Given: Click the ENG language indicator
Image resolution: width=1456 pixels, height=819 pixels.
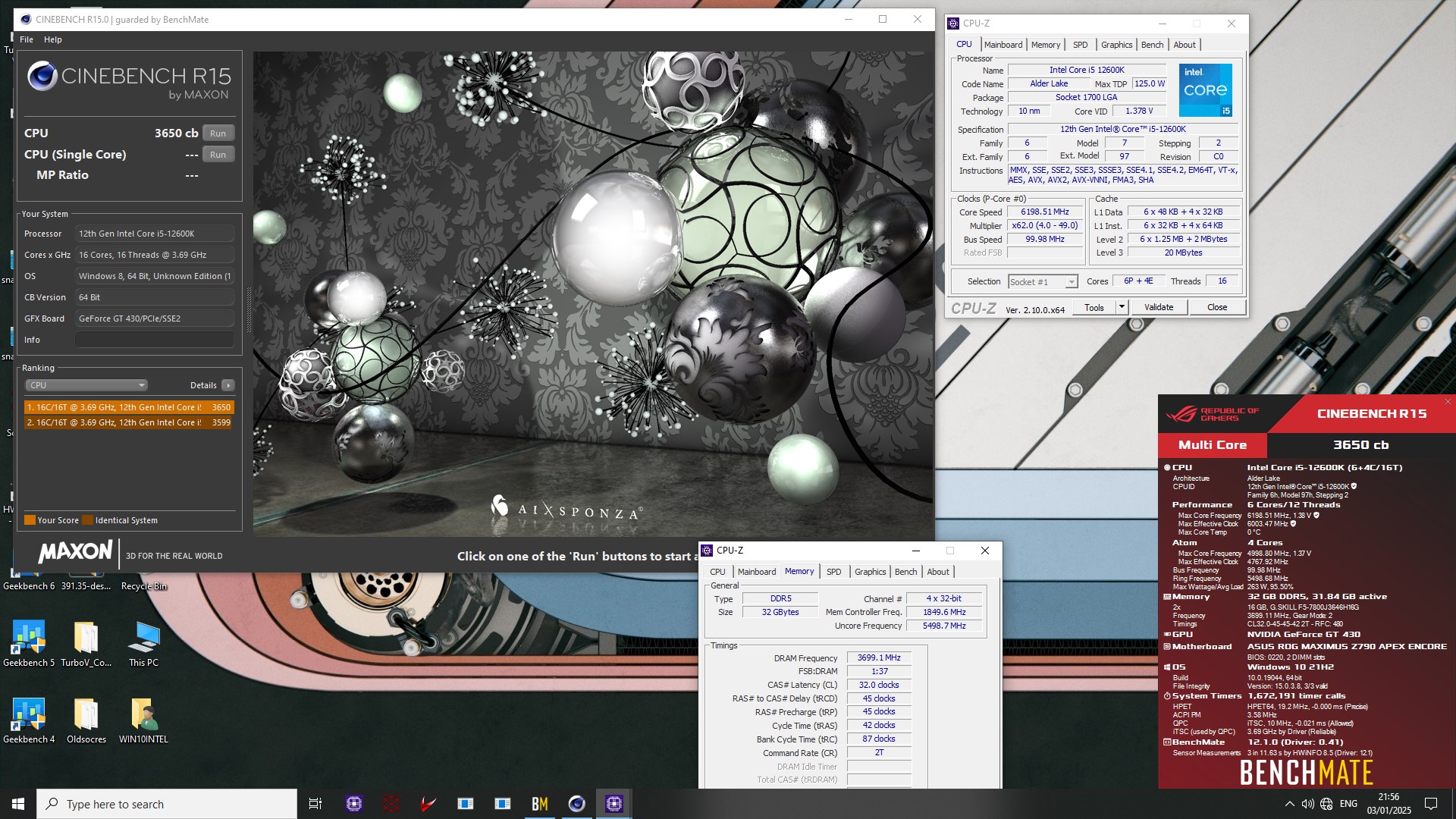Looking at the screenshot, I should click(1348, 804).
